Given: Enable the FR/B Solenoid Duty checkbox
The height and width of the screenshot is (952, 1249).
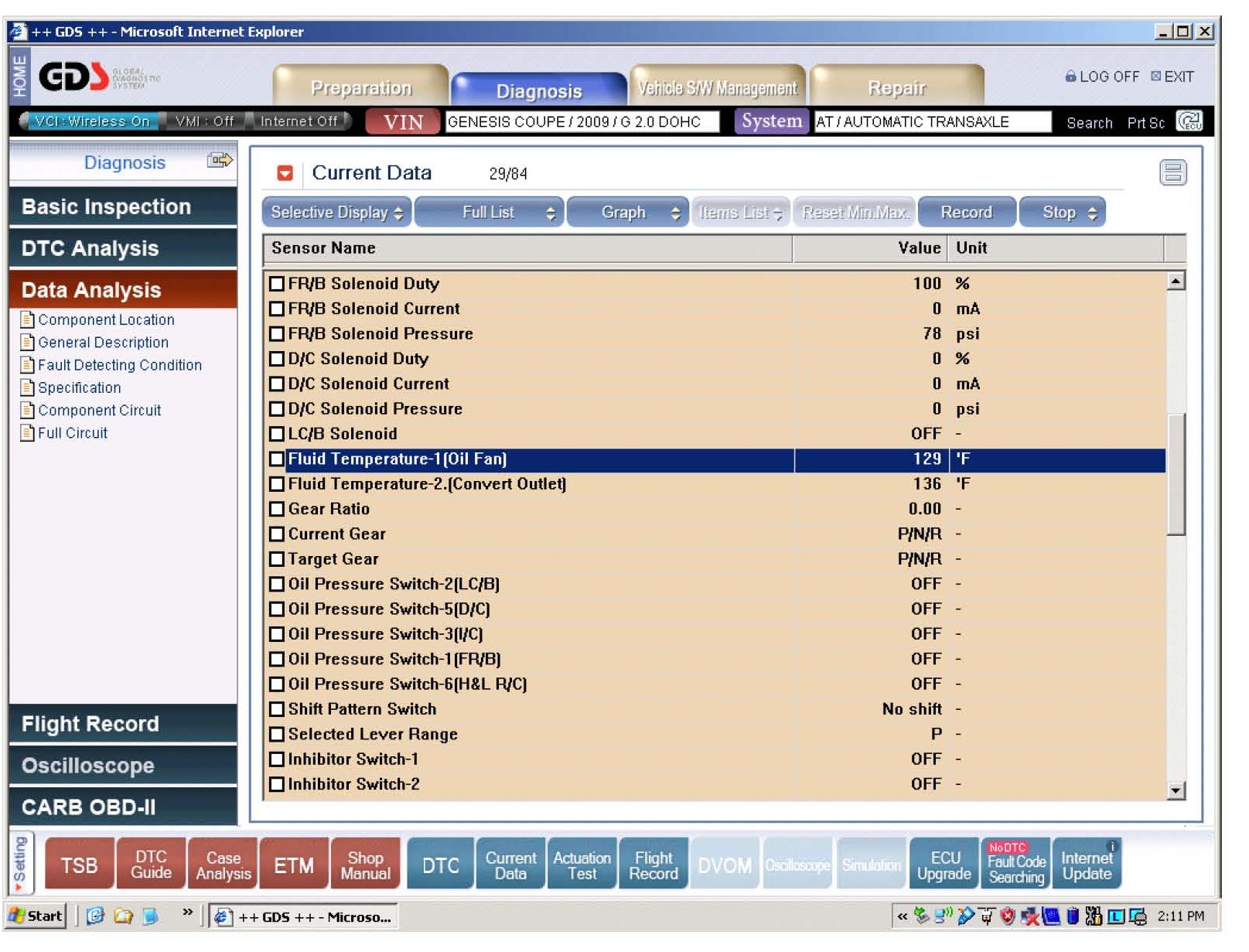Looking at the screenshot, I should coord(277,284).
